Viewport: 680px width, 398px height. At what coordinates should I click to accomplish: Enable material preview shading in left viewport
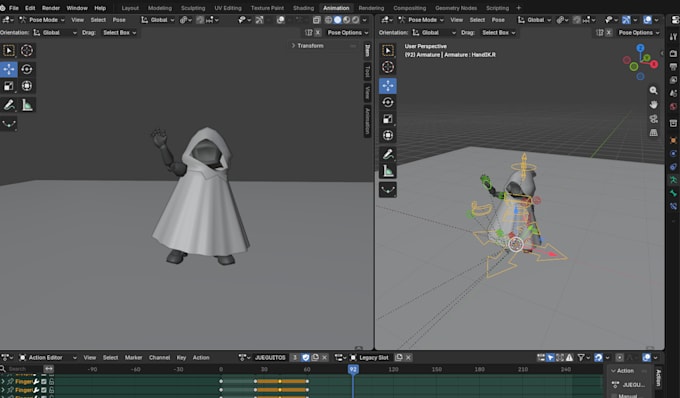[x=347, y=20]
